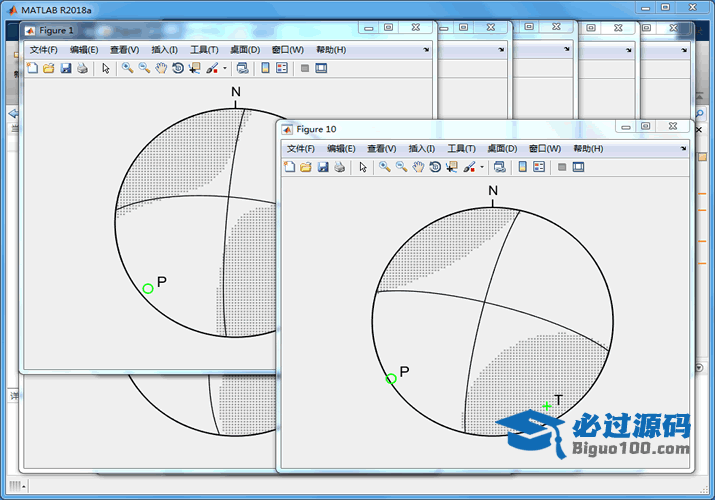
Task: Open 插入(I) menu in Figure 10
Action: pyautogui.click(x=421, y=149)
